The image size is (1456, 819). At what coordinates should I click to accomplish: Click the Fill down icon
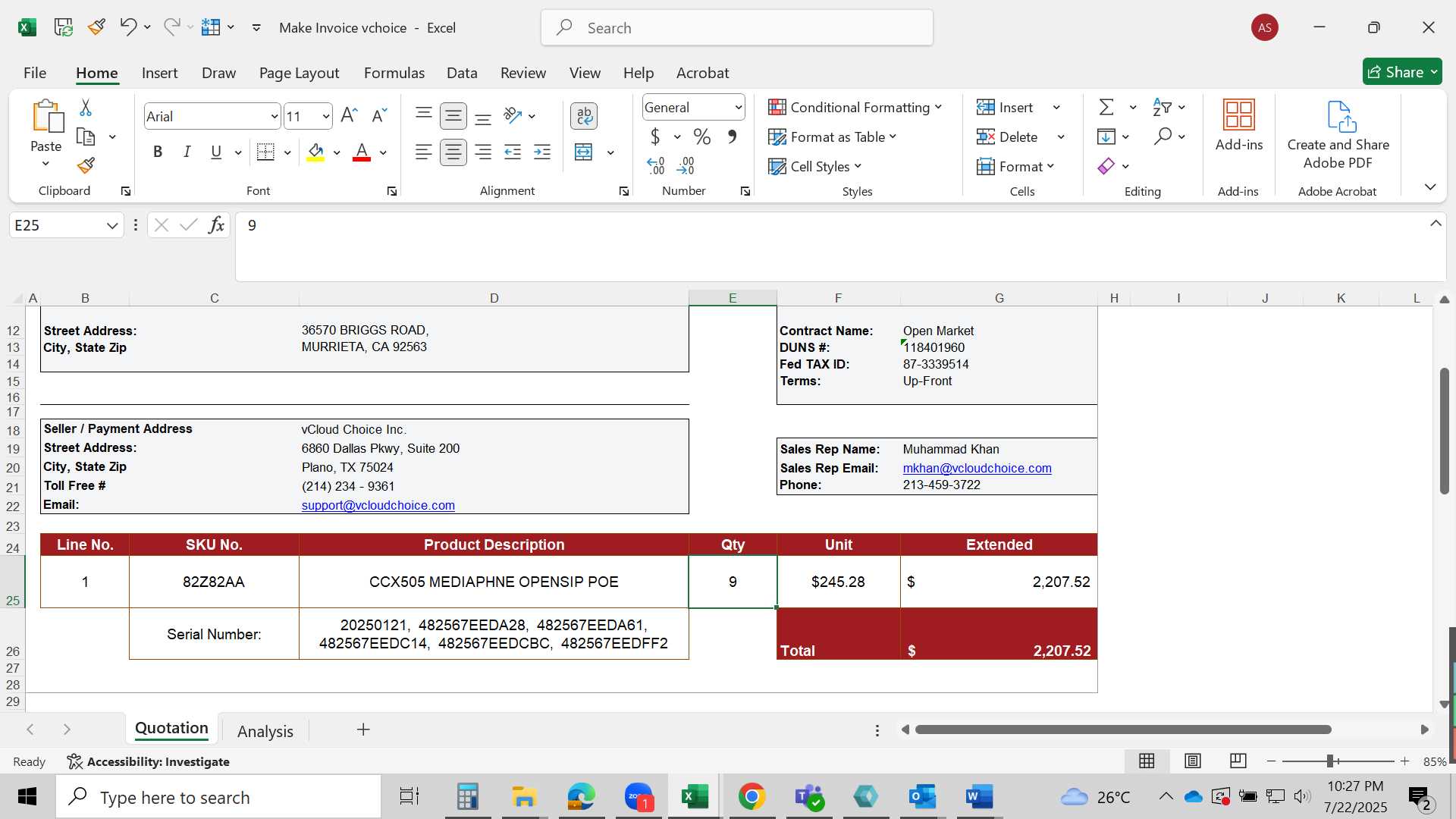tap(1106, 137)
